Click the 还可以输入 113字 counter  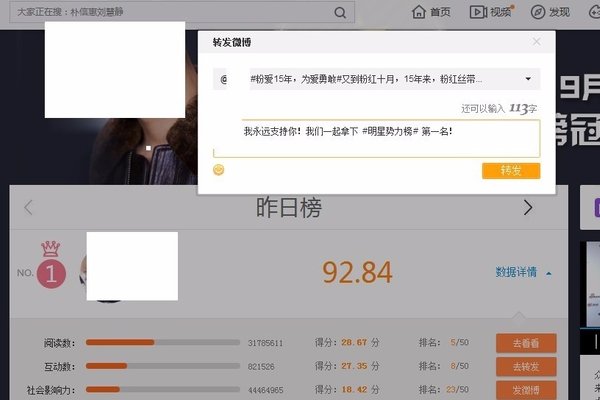tap(499, 109)
